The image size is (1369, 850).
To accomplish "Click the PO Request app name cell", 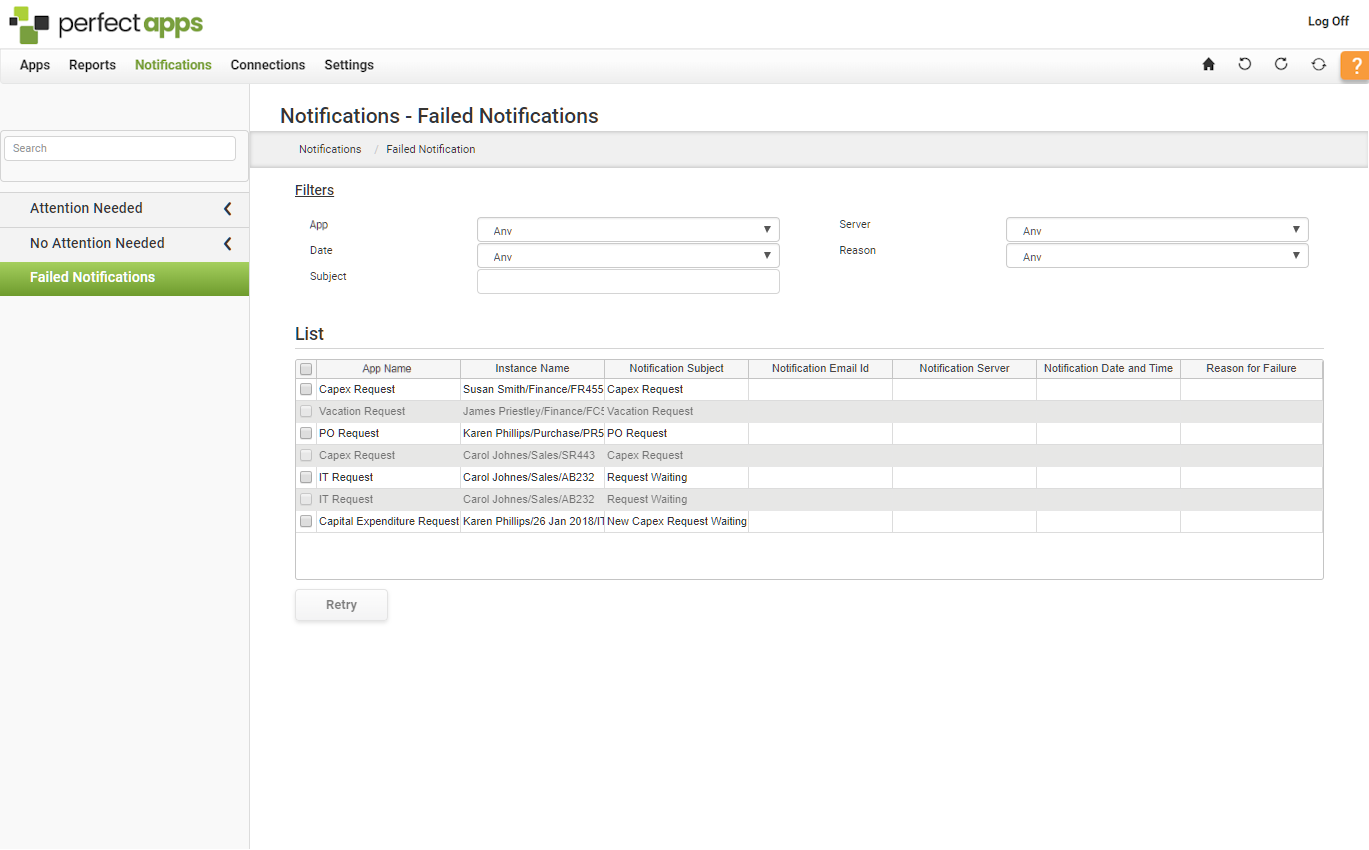I will pyautogui.click(x=388, y=434).
